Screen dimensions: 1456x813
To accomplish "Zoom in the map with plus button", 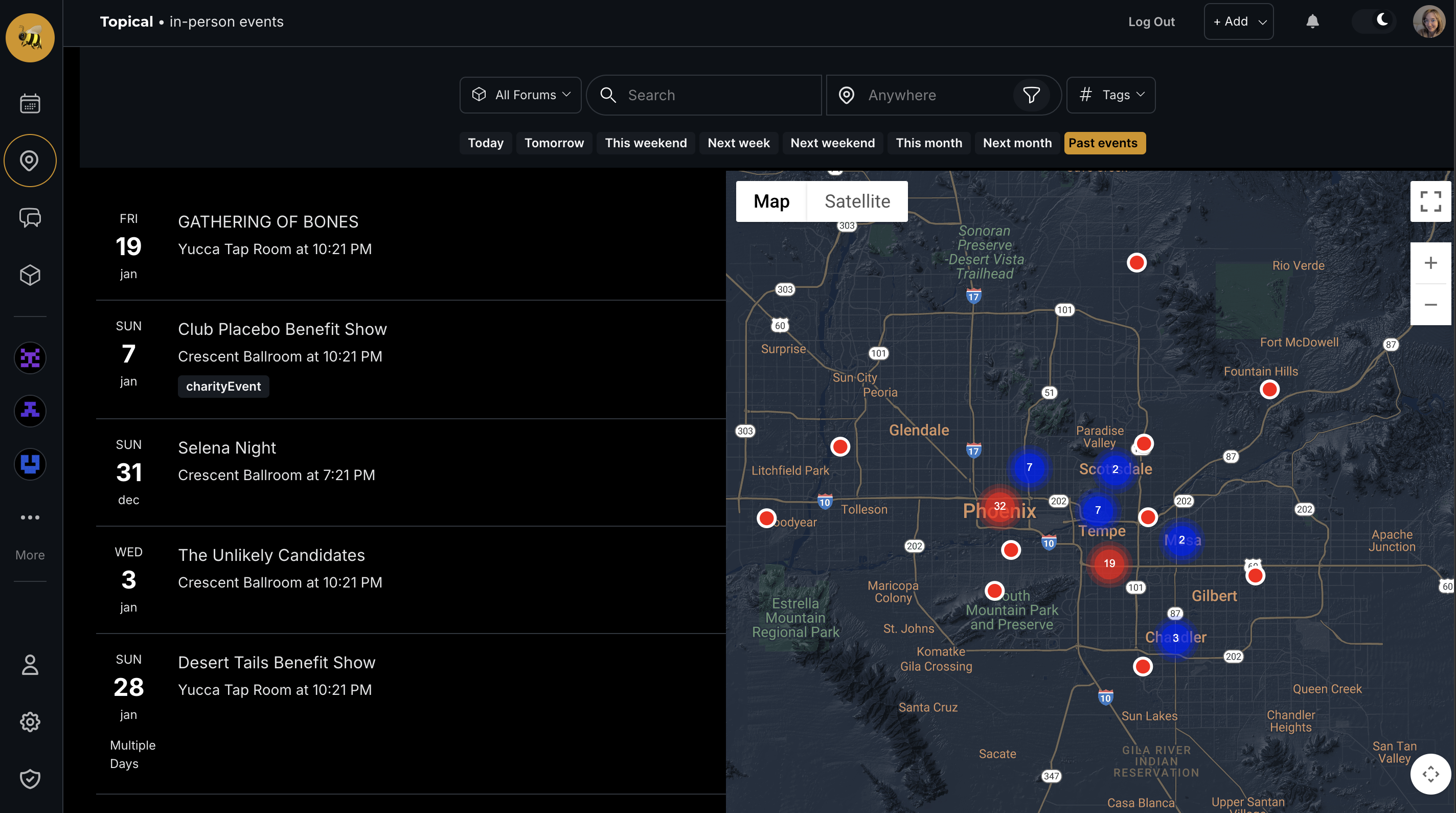I will (1430, 263).
